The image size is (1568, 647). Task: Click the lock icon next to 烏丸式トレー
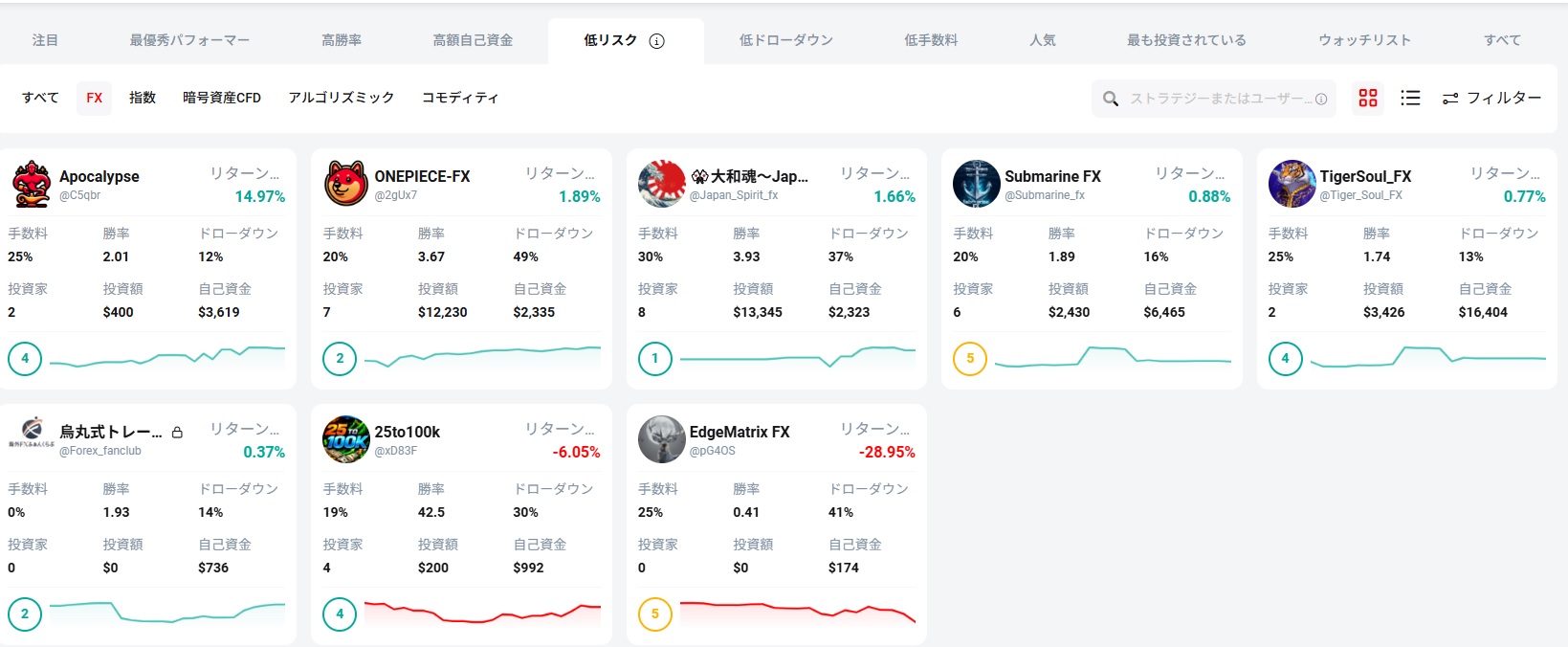coord(177,433)
